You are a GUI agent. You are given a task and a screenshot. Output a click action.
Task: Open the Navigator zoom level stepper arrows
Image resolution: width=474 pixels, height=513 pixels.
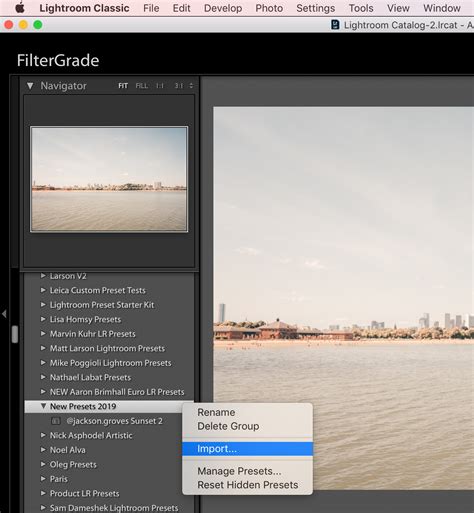tap(191, 86)
